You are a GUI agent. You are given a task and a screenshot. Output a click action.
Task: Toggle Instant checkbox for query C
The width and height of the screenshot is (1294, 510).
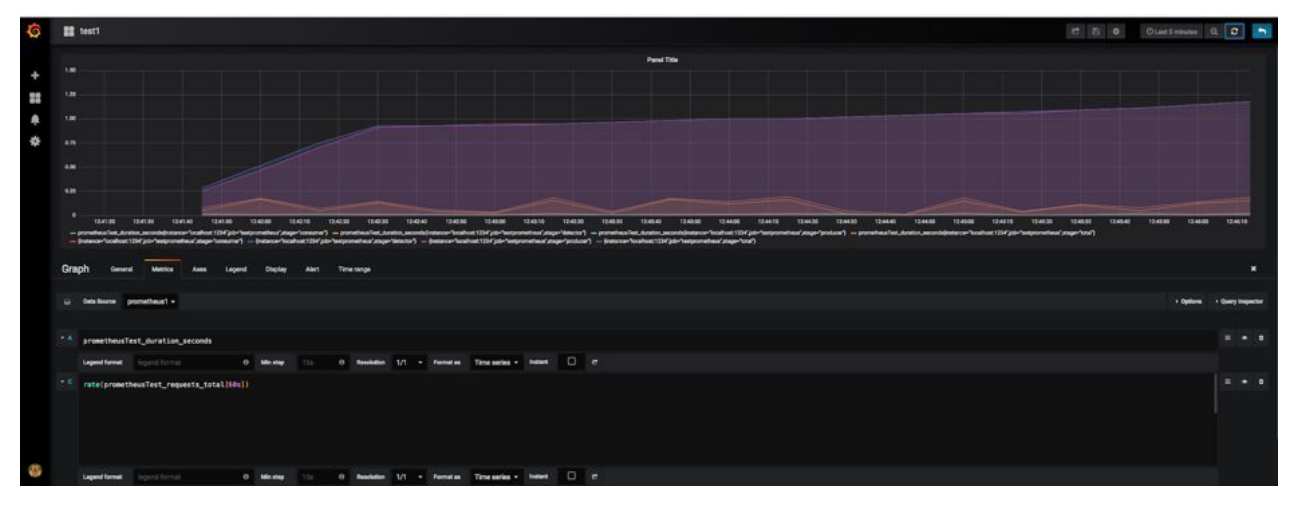[x=571, y=476]
